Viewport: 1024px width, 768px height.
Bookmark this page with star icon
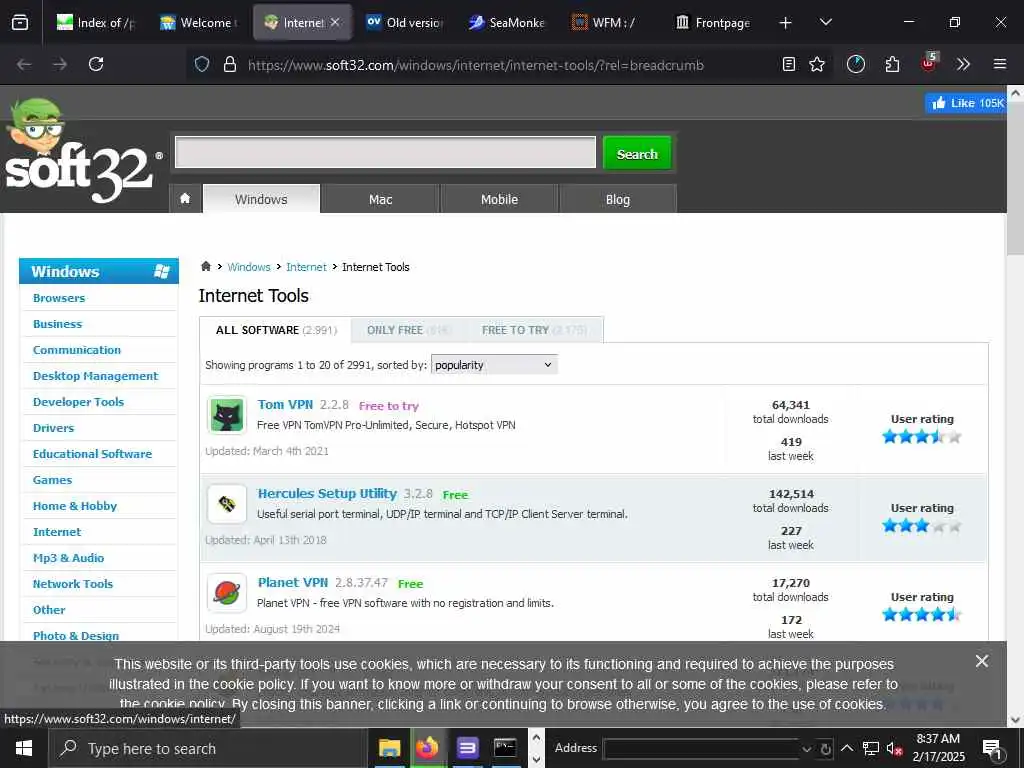817,64
